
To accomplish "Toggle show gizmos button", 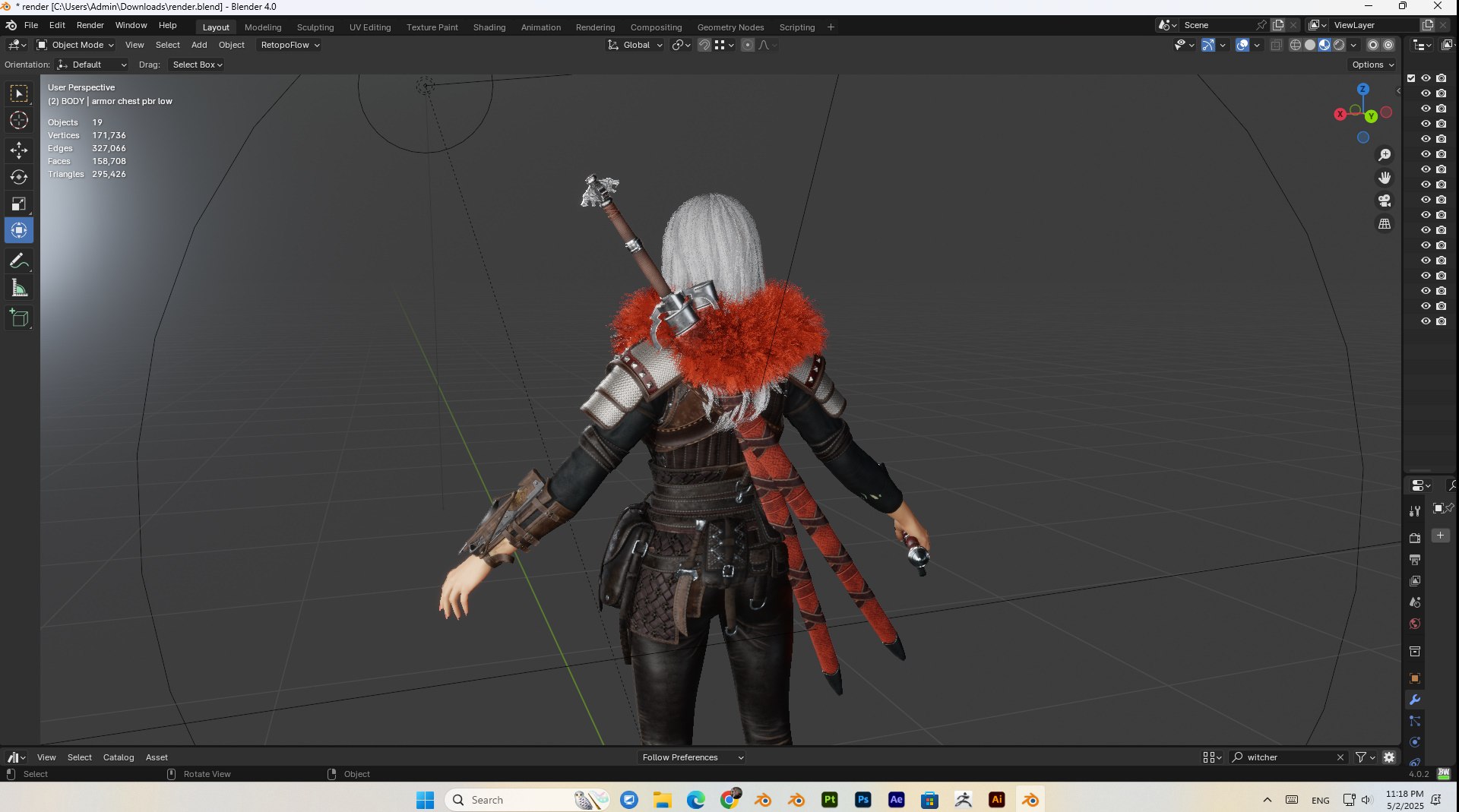I will pyautogui.click(x=1208, y=45).
